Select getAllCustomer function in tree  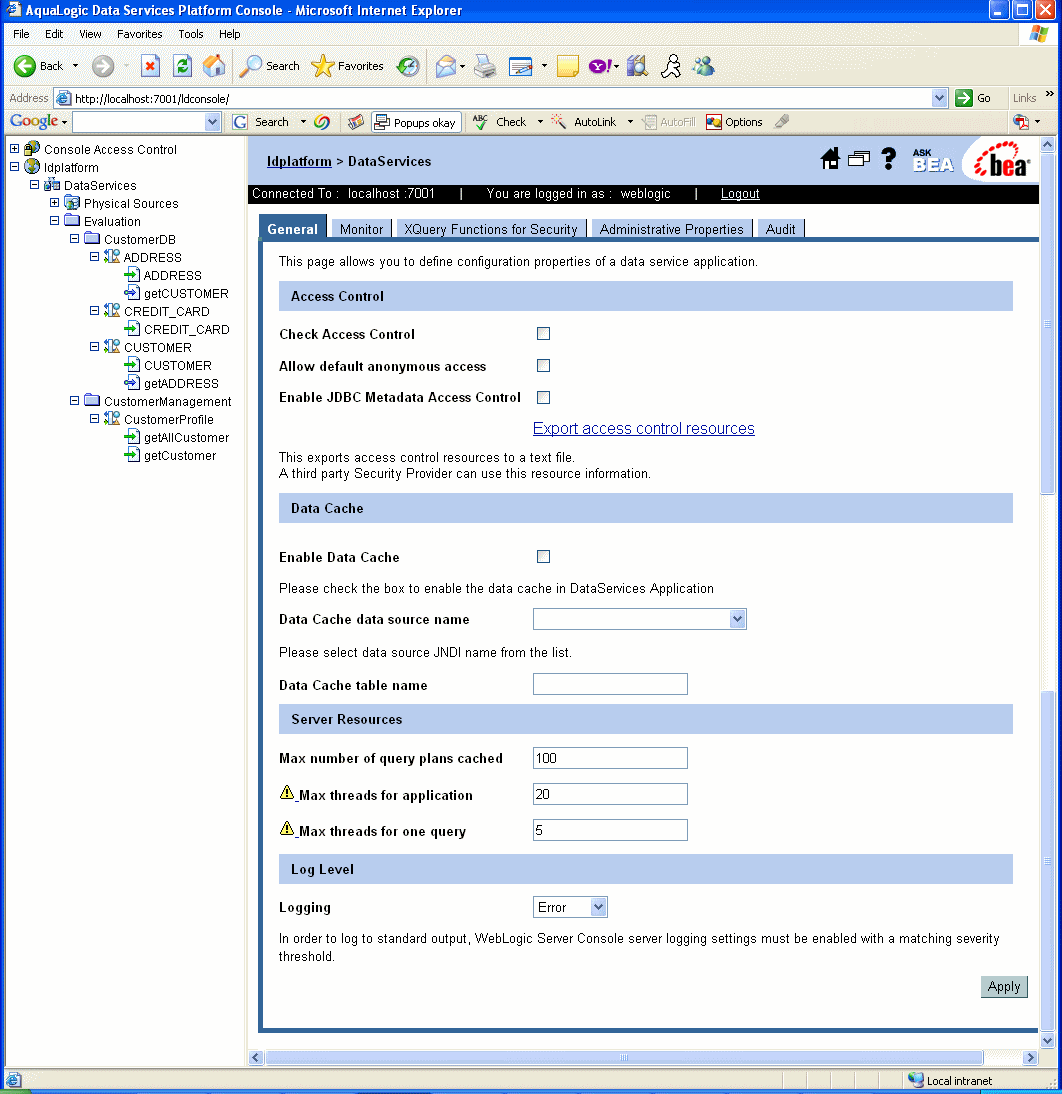point(186,437)
